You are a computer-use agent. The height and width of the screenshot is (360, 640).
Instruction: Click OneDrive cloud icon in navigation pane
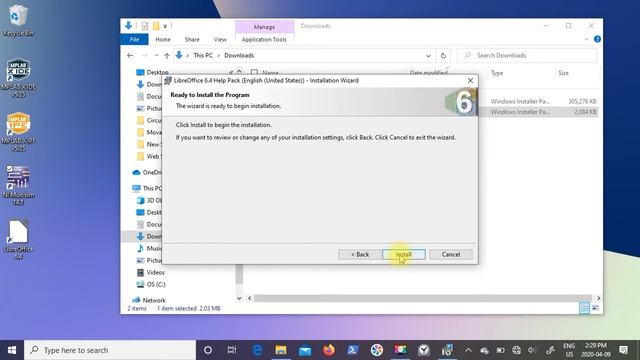[136, 173]
